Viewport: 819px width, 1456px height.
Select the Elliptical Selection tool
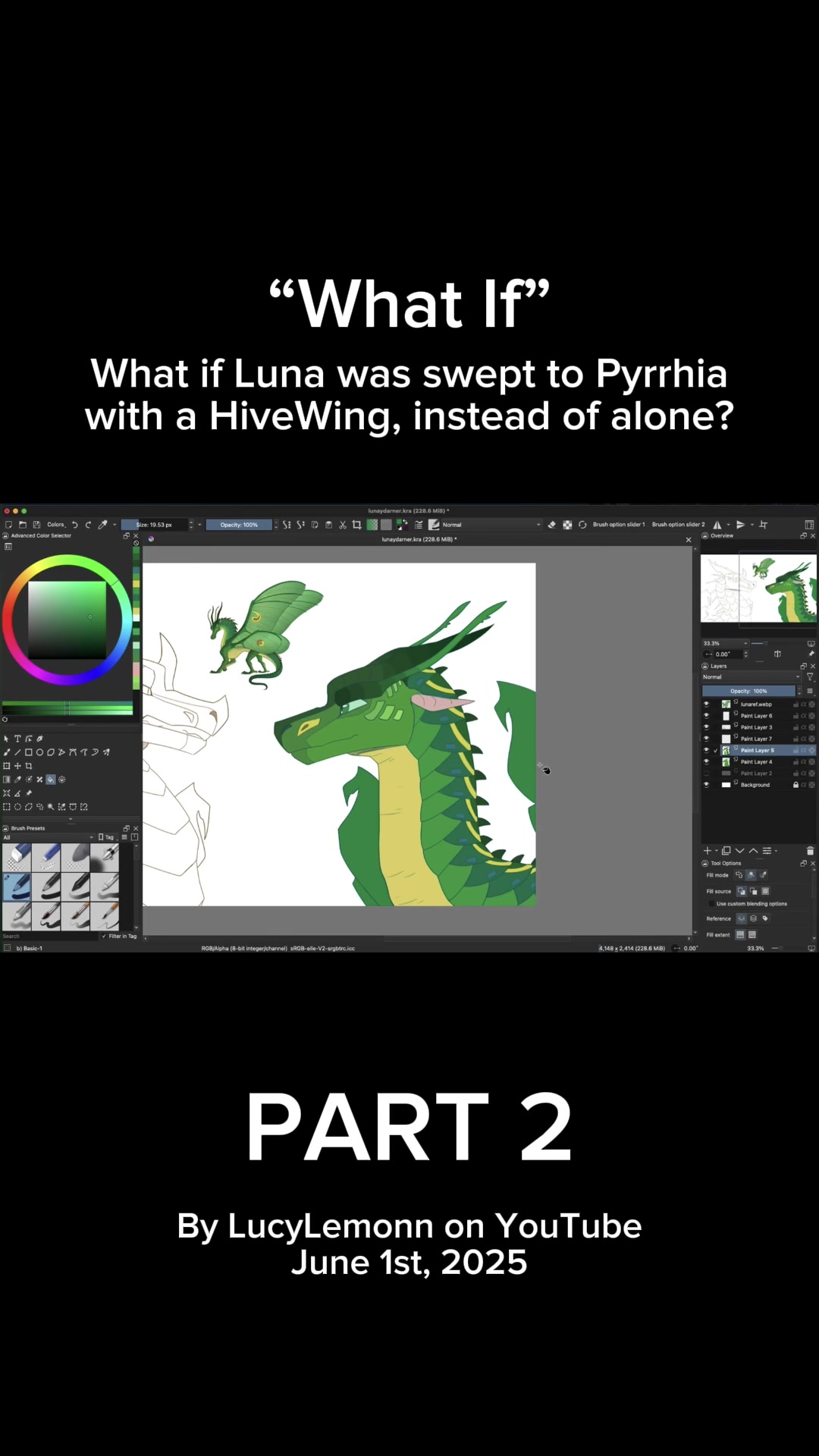17,807
